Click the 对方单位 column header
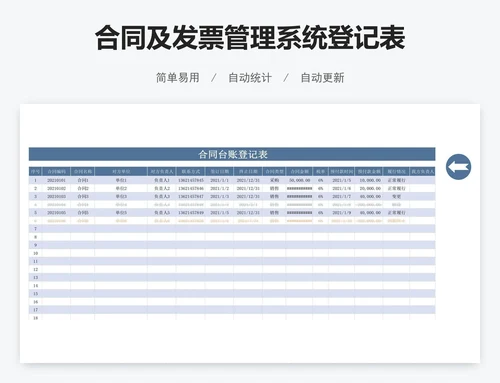Image resolution: width=500 pixels, height=383 pixels. click(x=121, y=172)
